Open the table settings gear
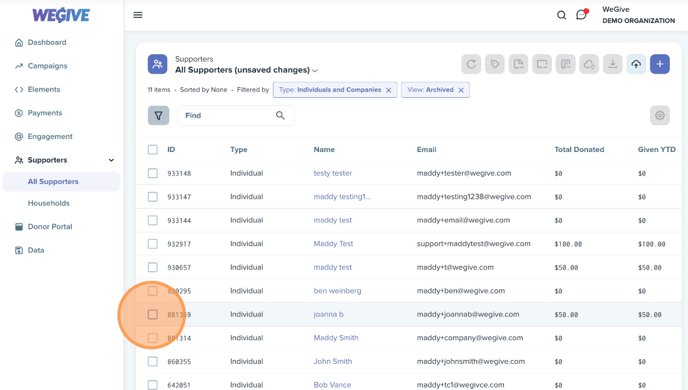The width and height of the screenshot is (688, 390). coord(660,115)
